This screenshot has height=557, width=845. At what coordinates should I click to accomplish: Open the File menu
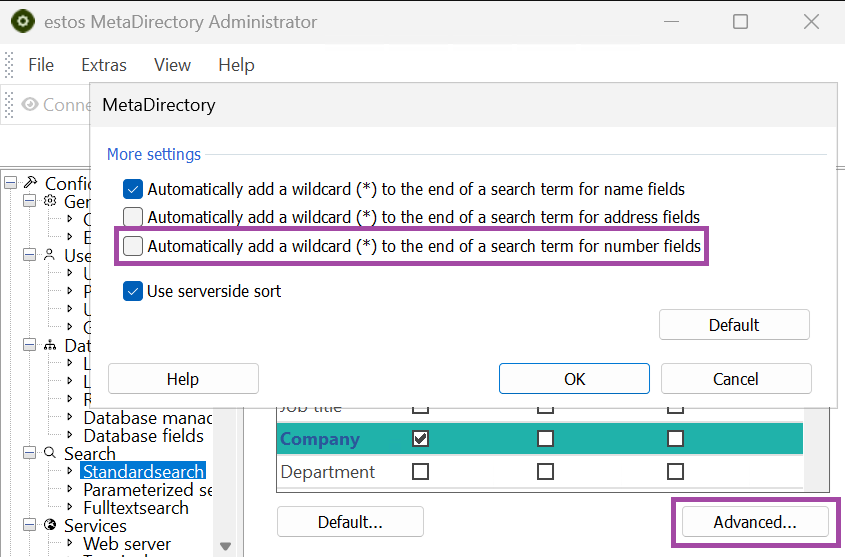coord(41,65)
